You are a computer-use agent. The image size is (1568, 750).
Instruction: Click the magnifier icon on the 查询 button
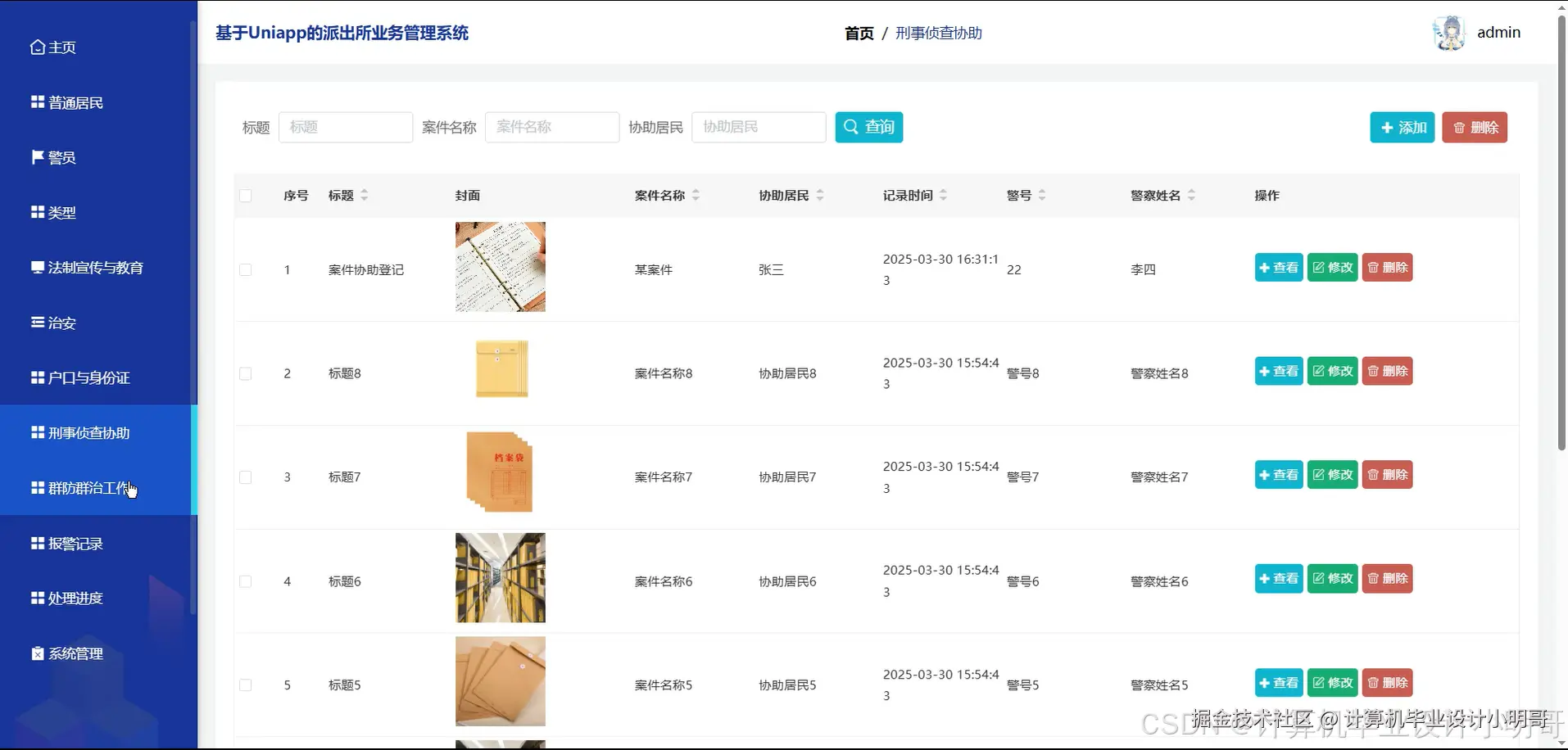tap(850, 127)
